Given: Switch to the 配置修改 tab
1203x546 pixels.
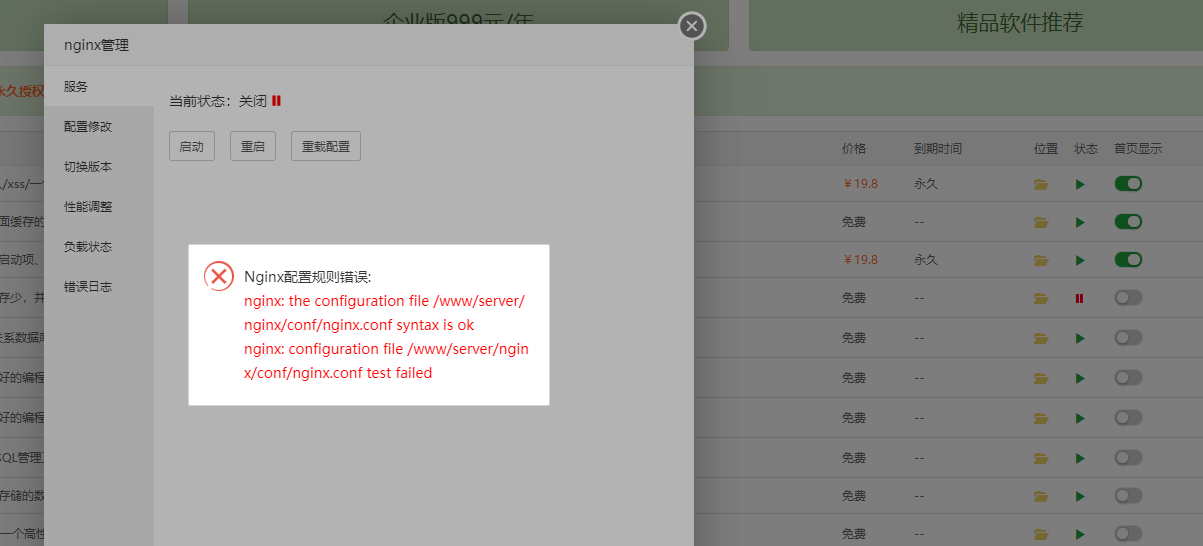Looking at the screenshot, I should (x=99, y=127).
